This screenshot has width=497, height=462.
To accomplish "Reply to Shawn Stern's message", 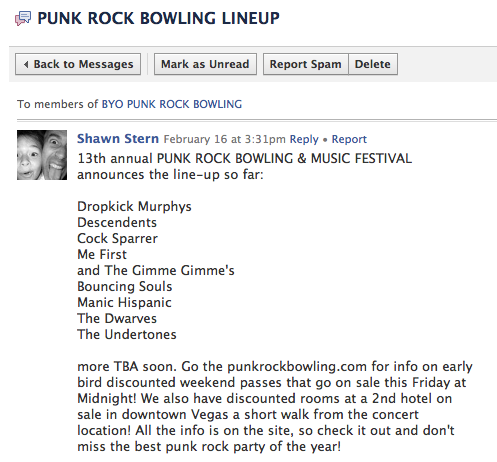I will (x=304, y=139).
